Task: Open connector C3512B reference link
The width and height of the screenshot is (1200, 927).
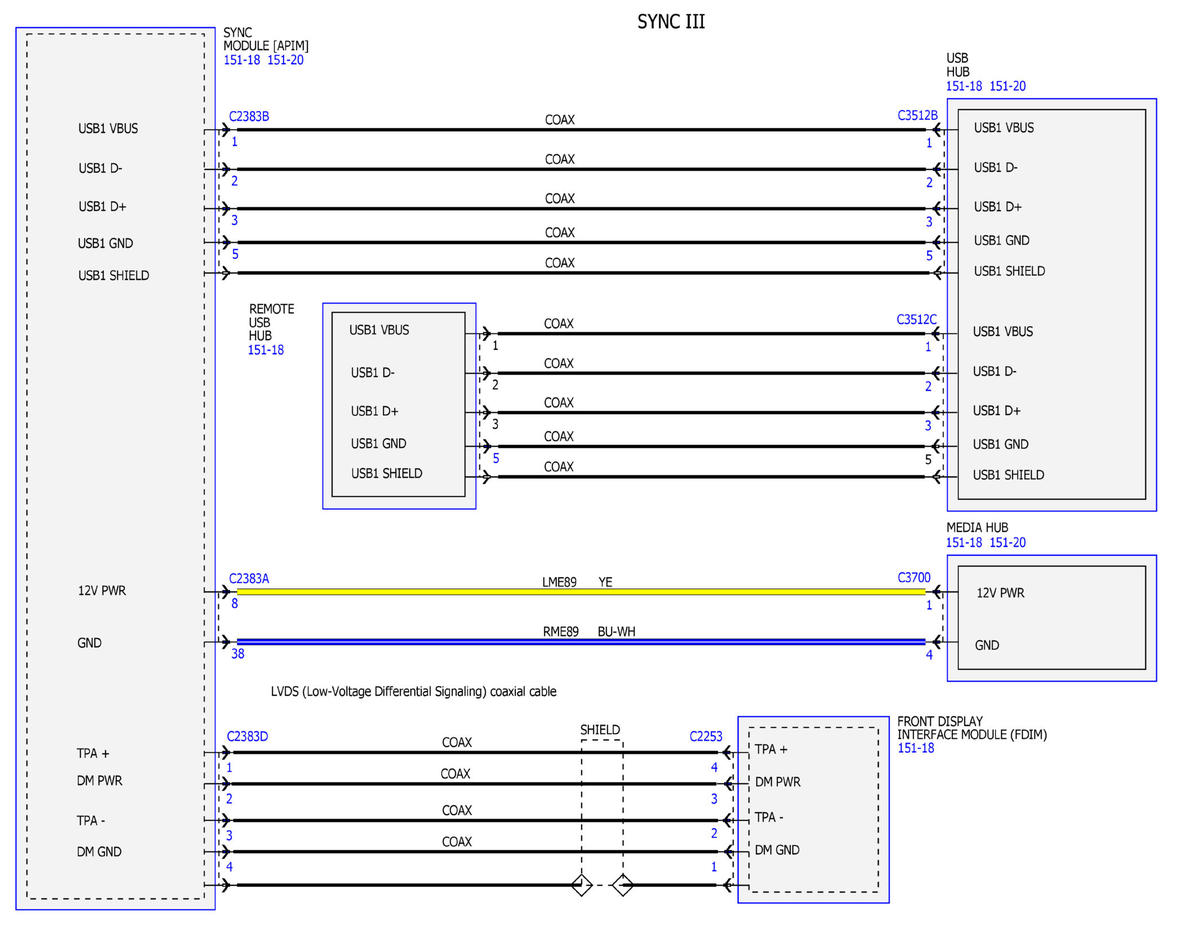Action: click(x=917, y=116)
